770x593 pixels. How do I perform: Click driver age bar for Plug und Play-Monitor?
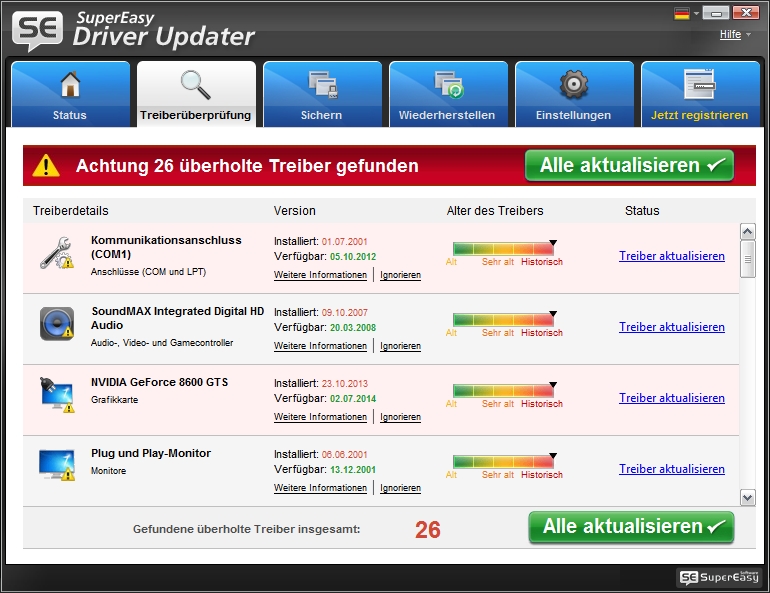coord(503,461)
